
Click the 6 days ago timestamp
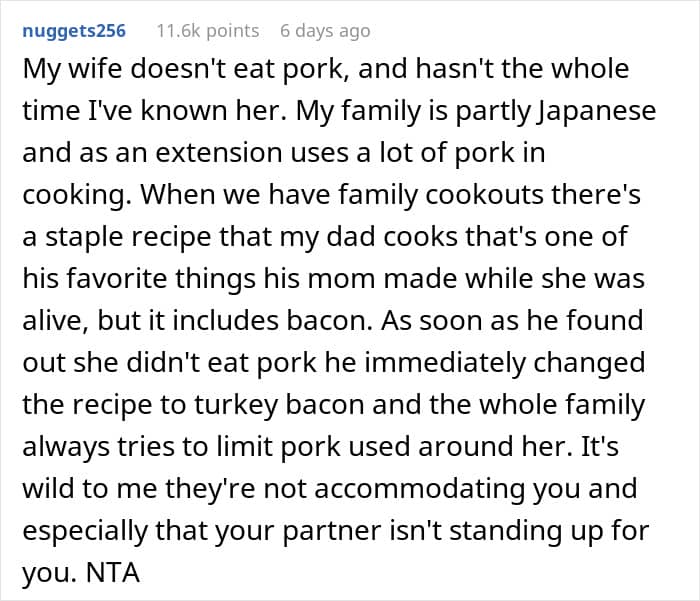[x=325, y=31]
